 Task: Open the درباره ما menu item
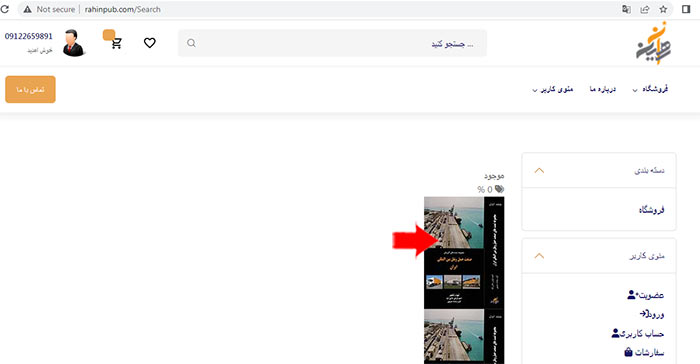(603, 89)
